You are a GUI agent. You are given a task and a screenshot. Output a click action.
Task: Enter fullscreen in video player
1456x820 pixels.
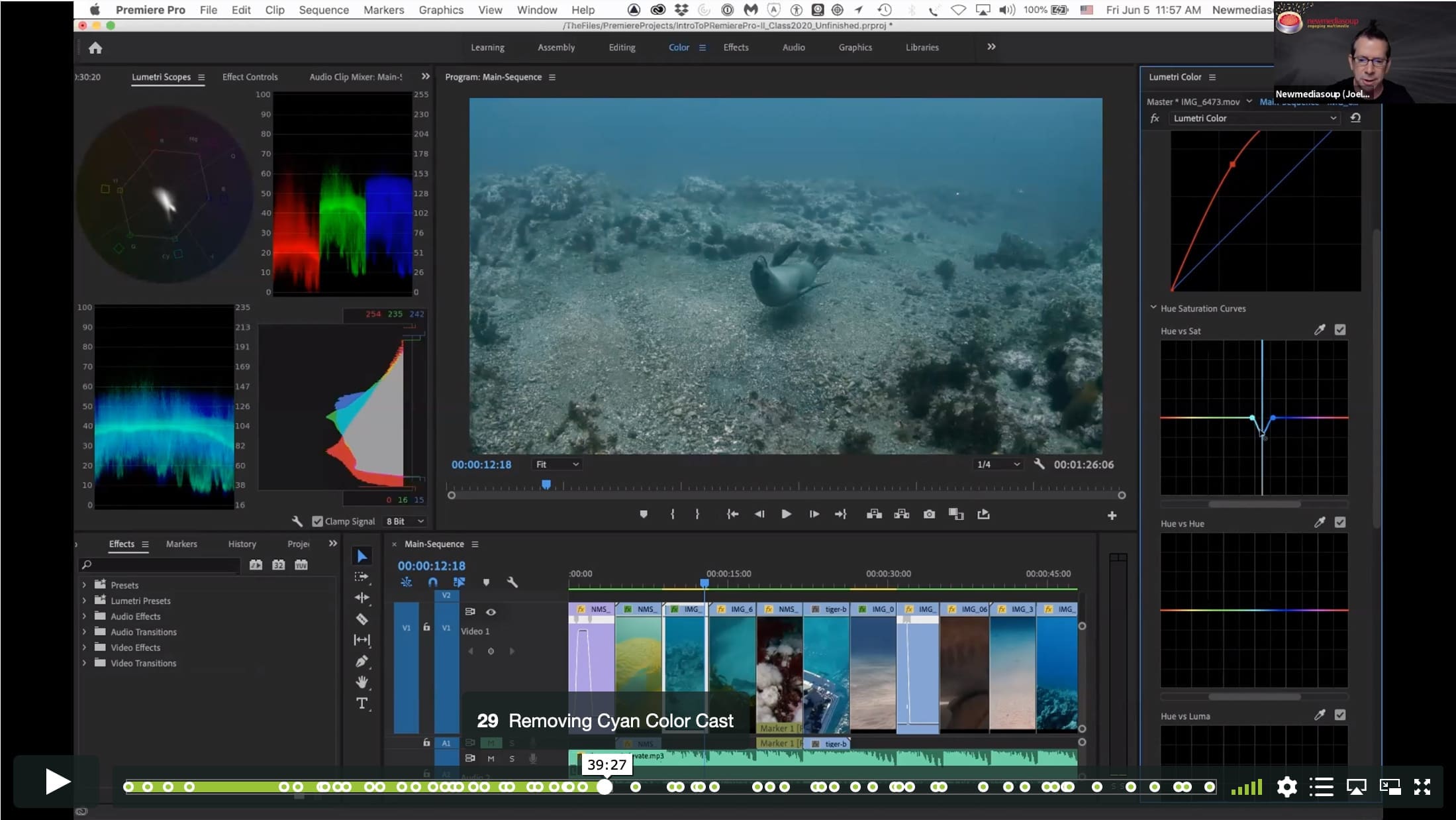point(1422,787)
